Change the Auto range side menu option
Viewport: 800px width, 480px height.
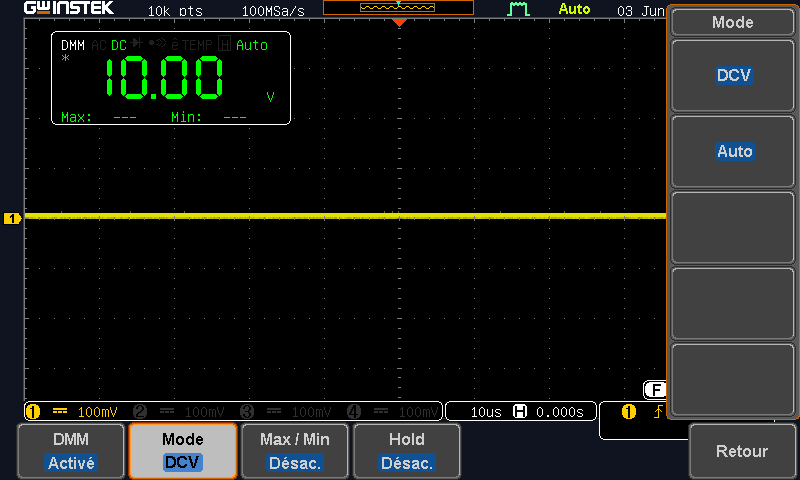733,151
